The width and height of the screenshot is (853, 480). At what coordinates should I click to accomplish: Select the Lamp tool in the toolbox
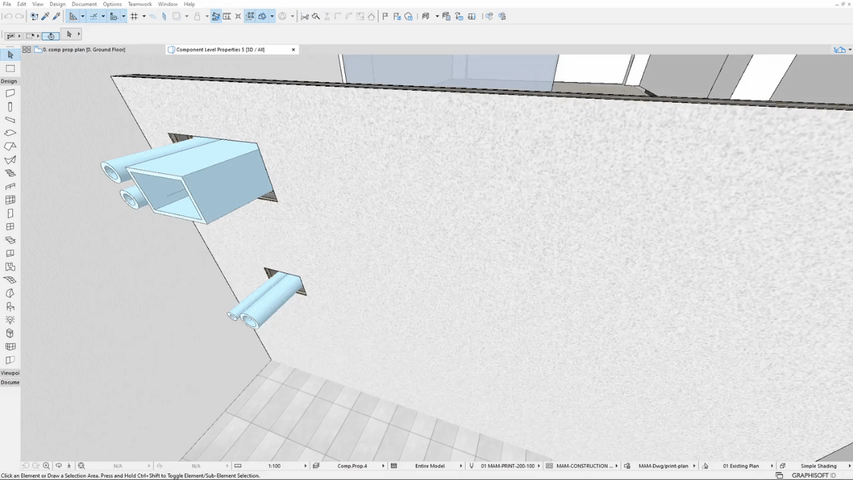pos(10,320)
